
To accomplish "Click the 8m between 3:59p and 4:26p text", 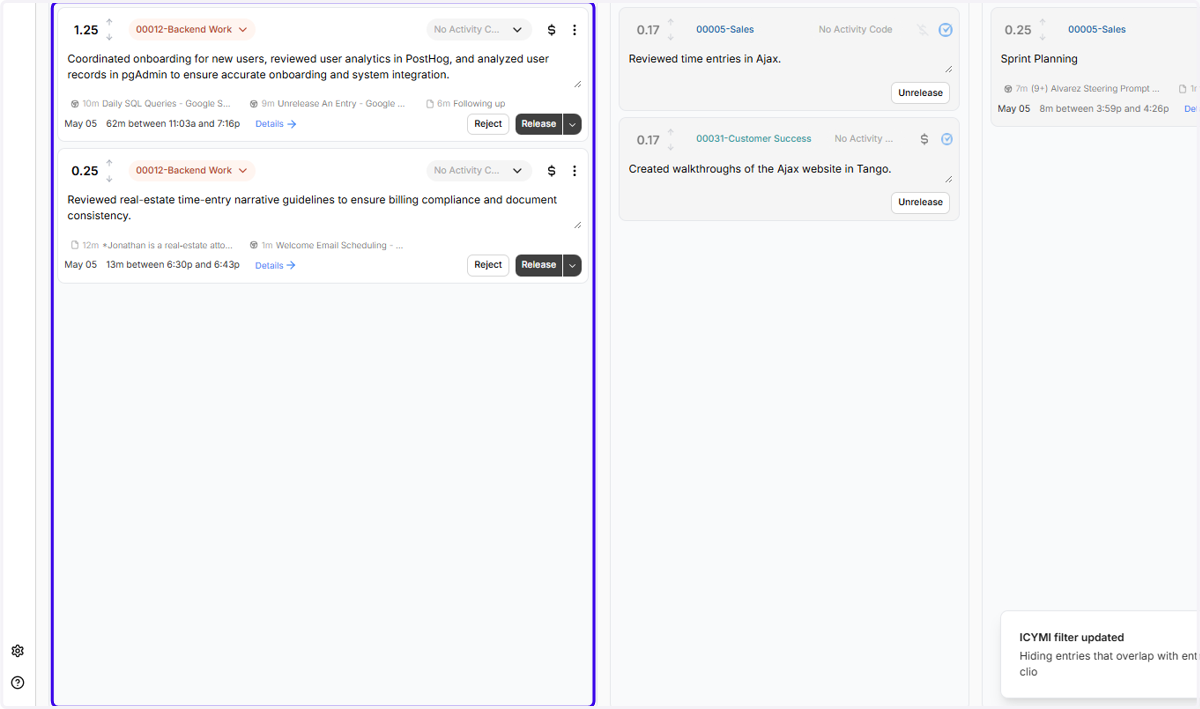I will 1104,109.
